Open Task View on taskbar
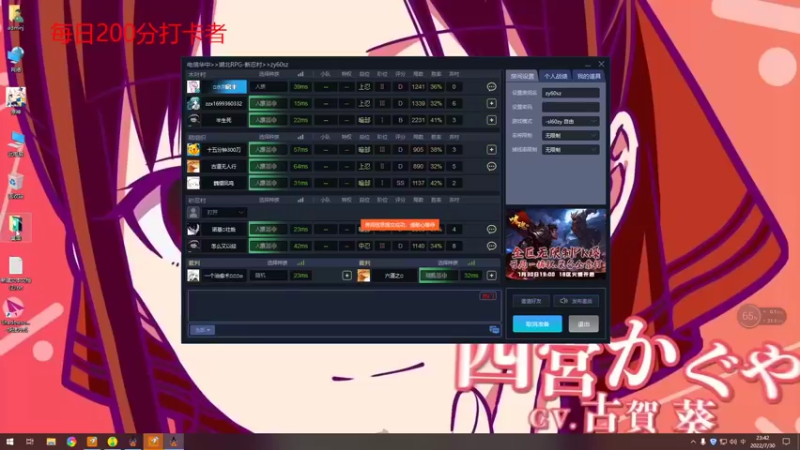This screenshot has height=450, width=800. (x=30, y=442)
